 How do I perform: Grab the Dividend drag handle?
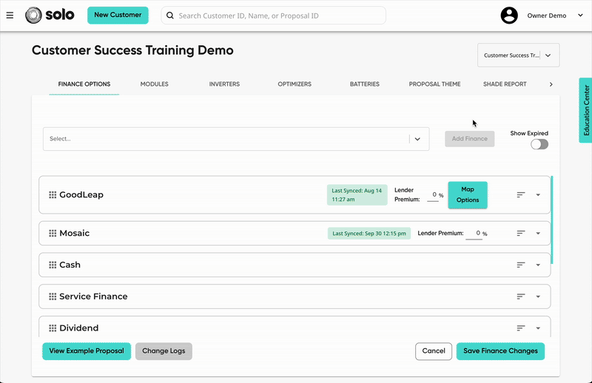click(52, 328)
